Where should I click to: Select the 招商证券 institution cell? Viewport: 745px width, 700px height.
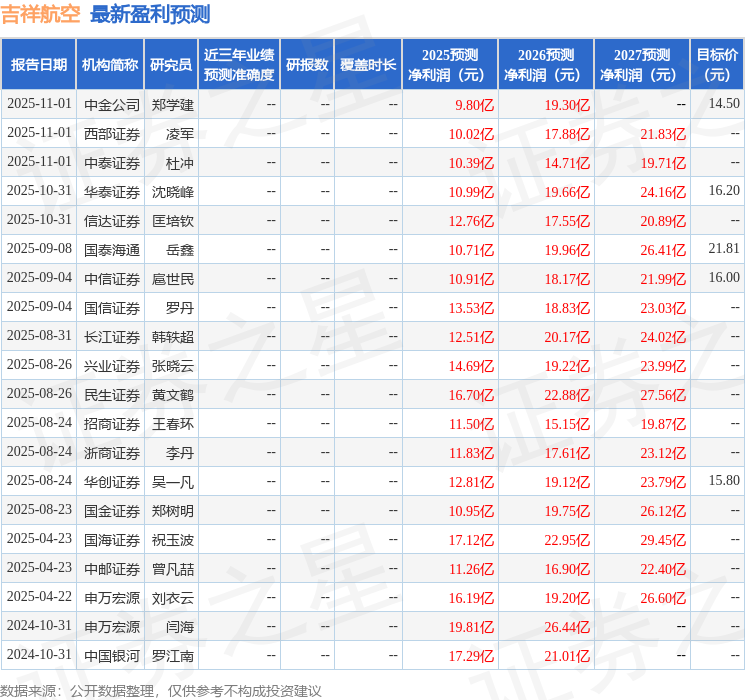pos(112,424)
